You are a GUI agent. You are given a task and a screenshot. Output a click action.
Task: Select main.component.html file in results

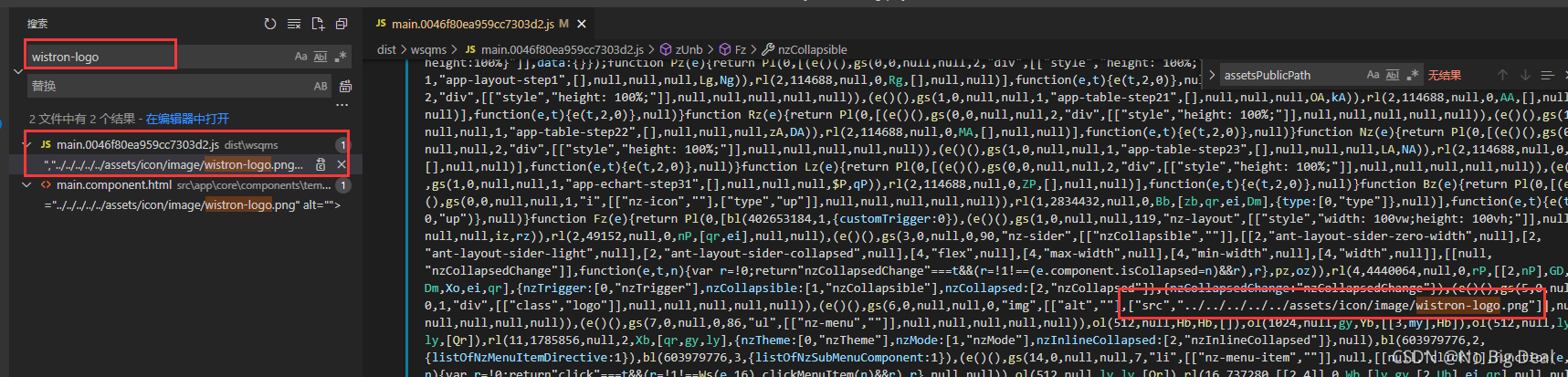(x=114, y=184)
